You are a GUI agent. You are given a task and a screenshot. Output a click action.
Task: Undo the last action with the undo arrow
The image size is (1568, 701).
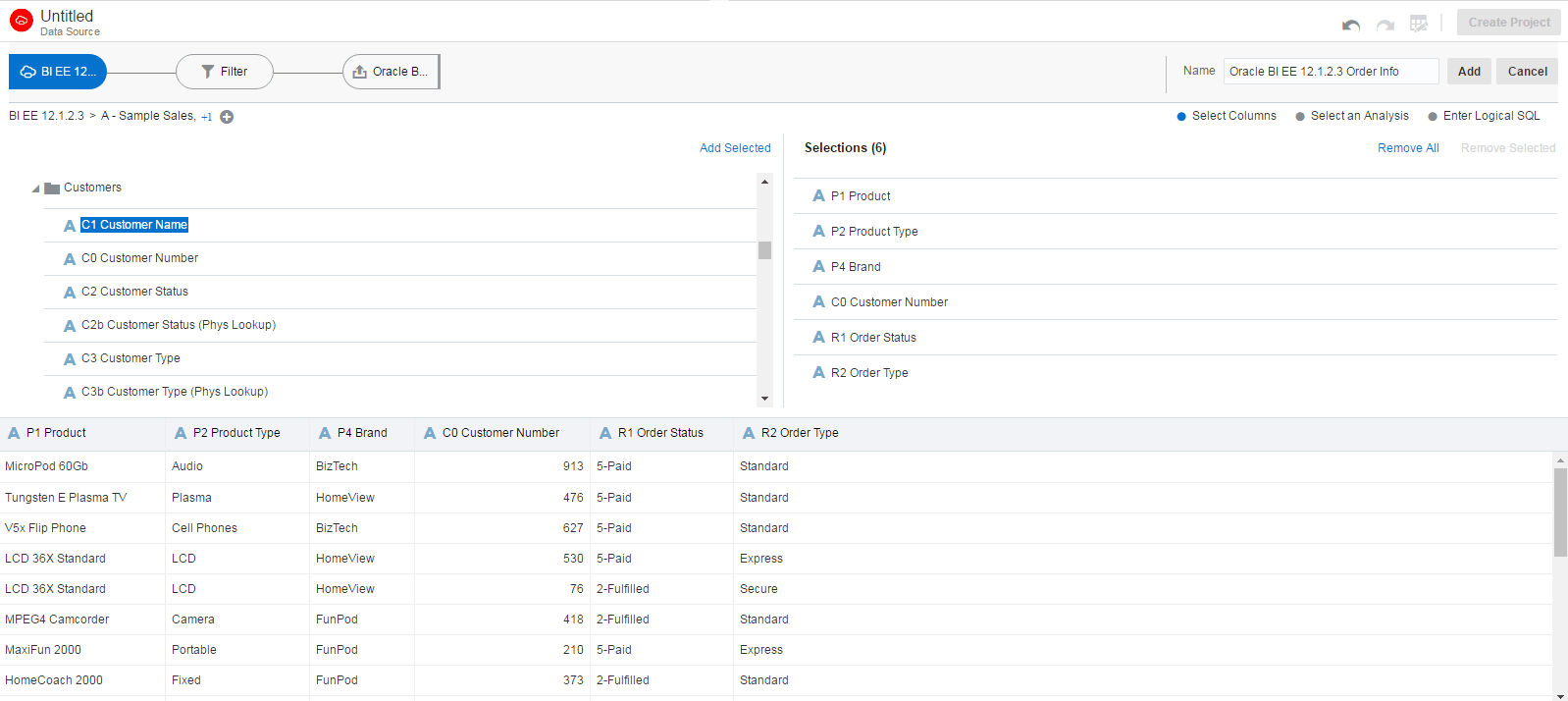[1351, 25]
